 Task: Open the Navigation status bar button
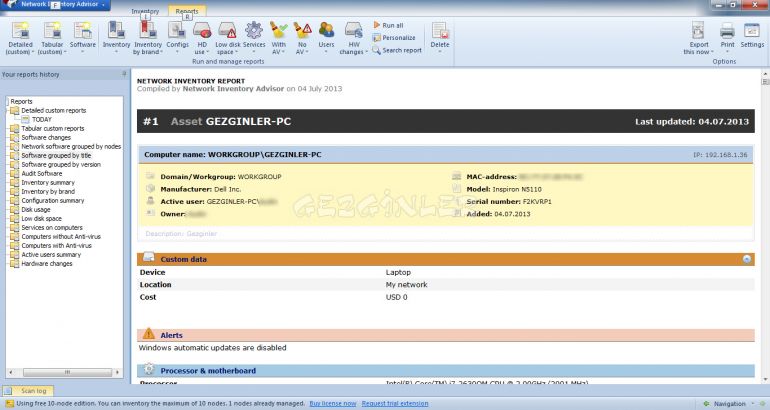(x=729, y=404)
